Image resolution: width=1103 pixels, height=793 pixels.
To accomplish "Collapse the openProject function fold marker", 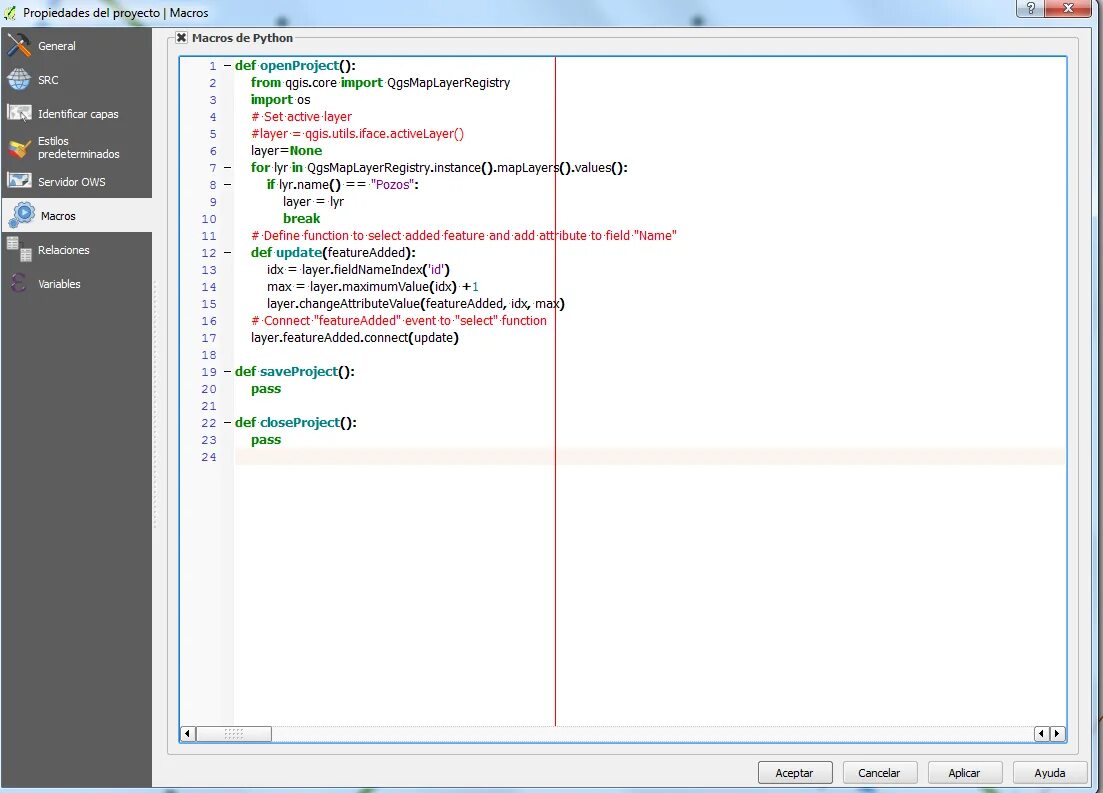I will pos(227,66).
